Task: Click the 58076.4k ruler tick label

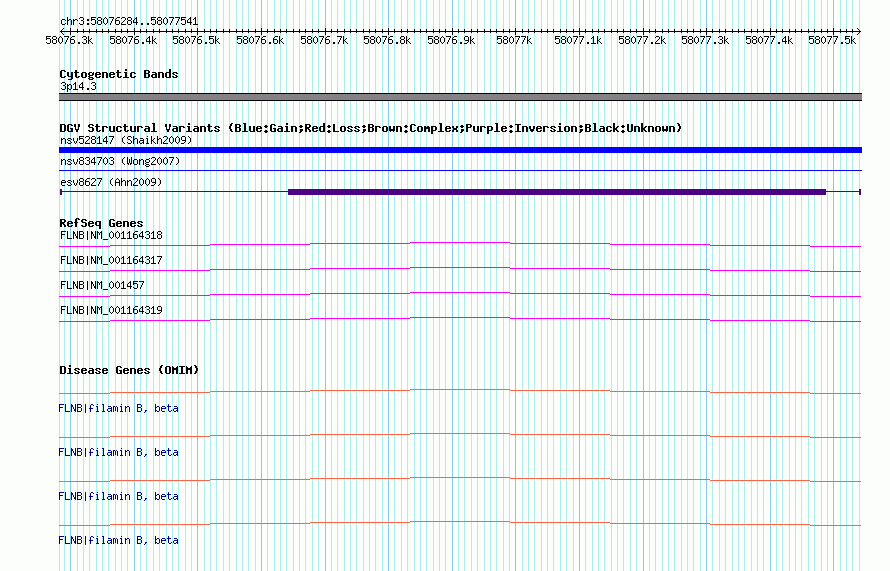Action: click(x=133, y=40)
